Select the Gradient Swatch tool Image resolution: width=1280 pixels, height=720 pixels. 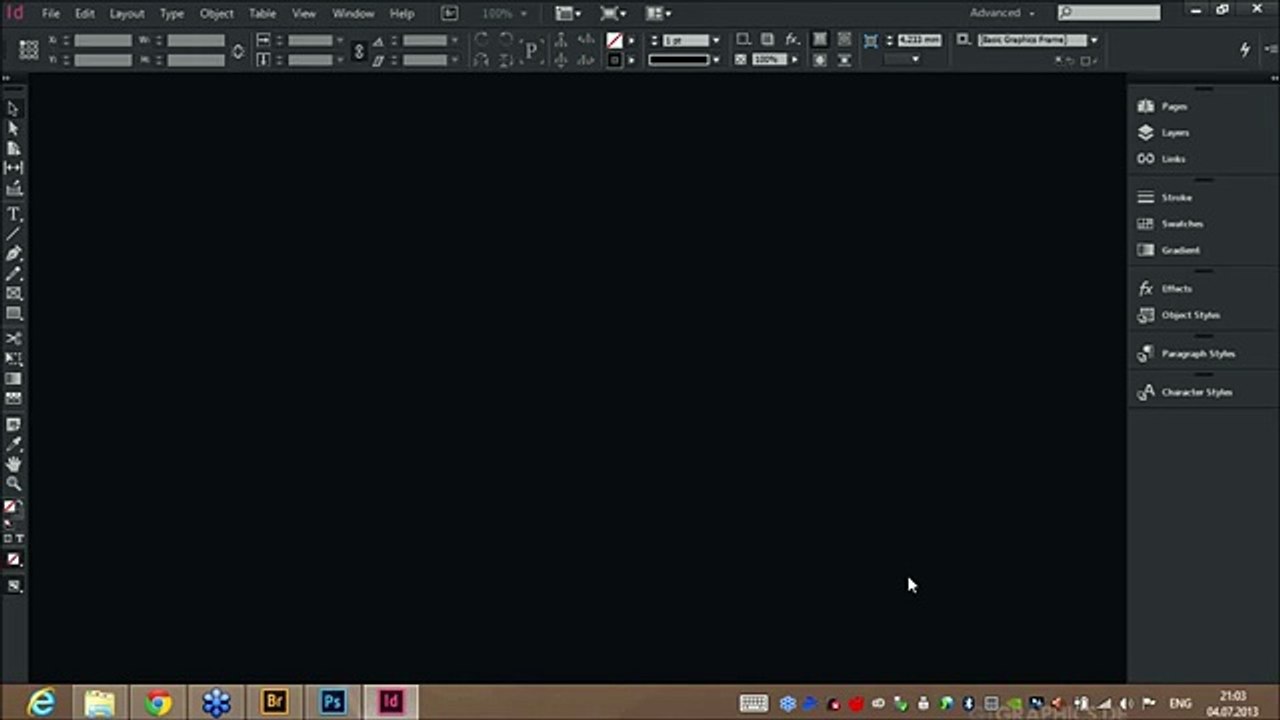click(x=13, y=379)
